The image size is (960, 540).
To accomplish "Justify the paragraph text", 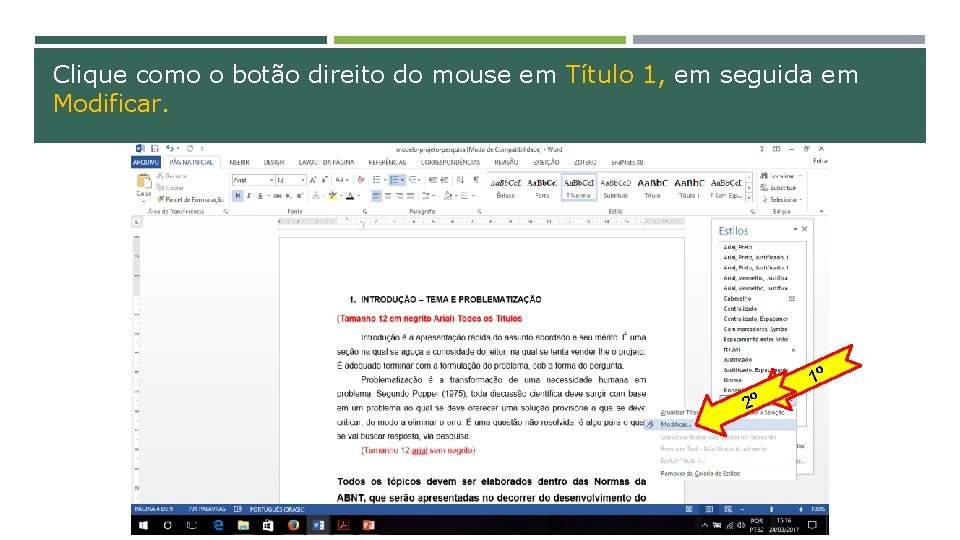I will tap(410, 196).
